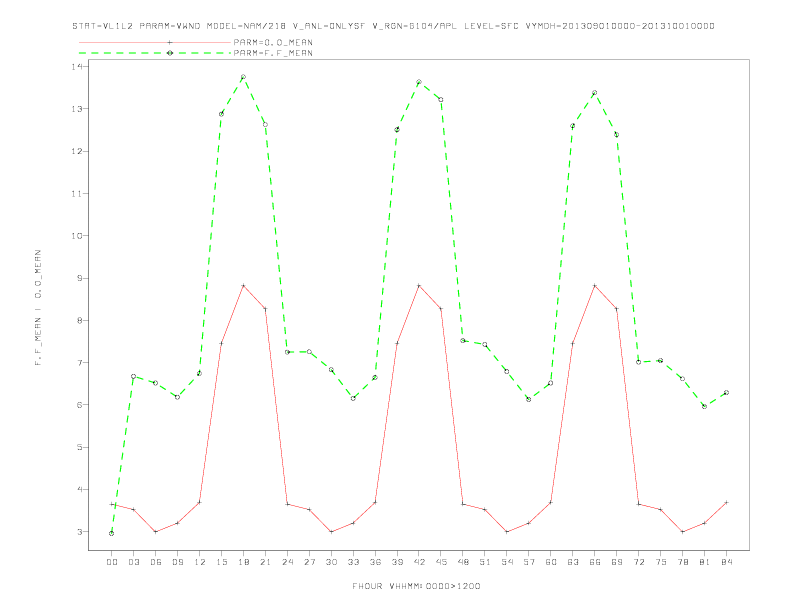
Task: Click x-axis tick label 75
Action: coord(661,562)
